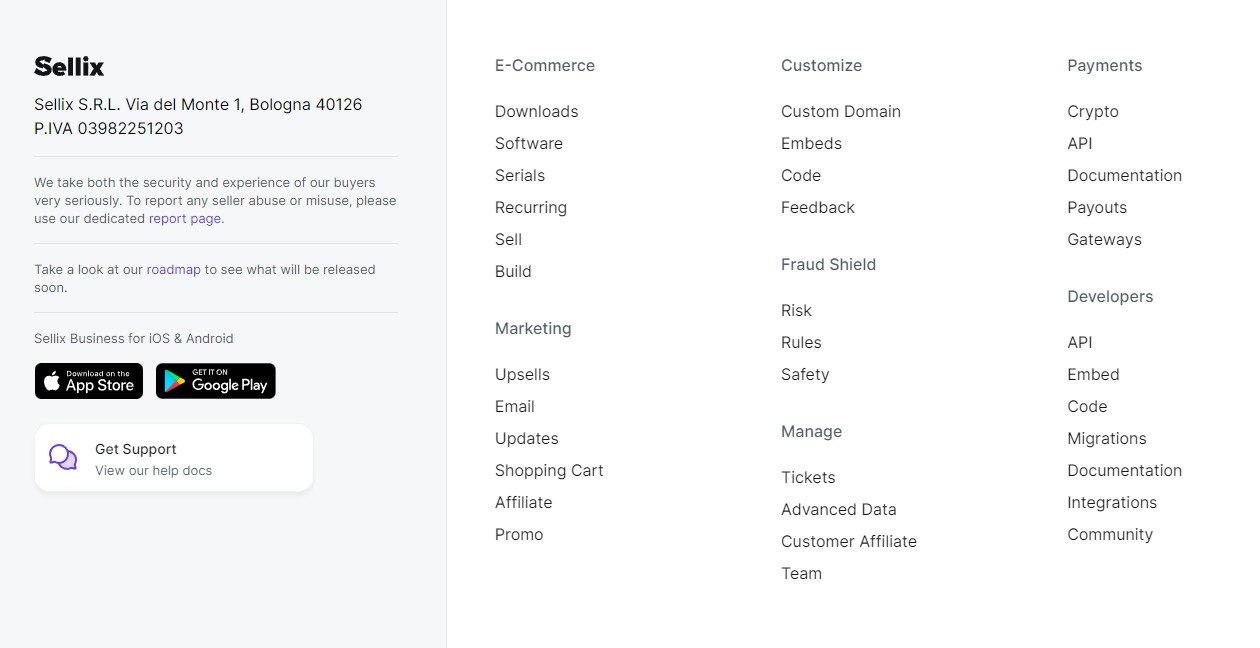Follow the report page link
1260x648 pixels.
(x=185, y=218)
